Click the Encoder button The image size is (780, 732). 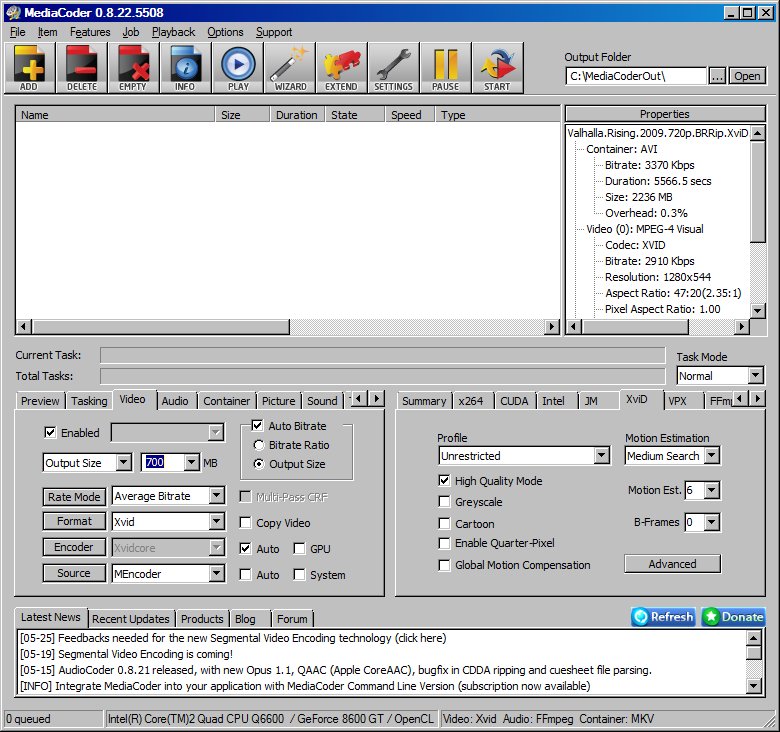tap(74, 547)
